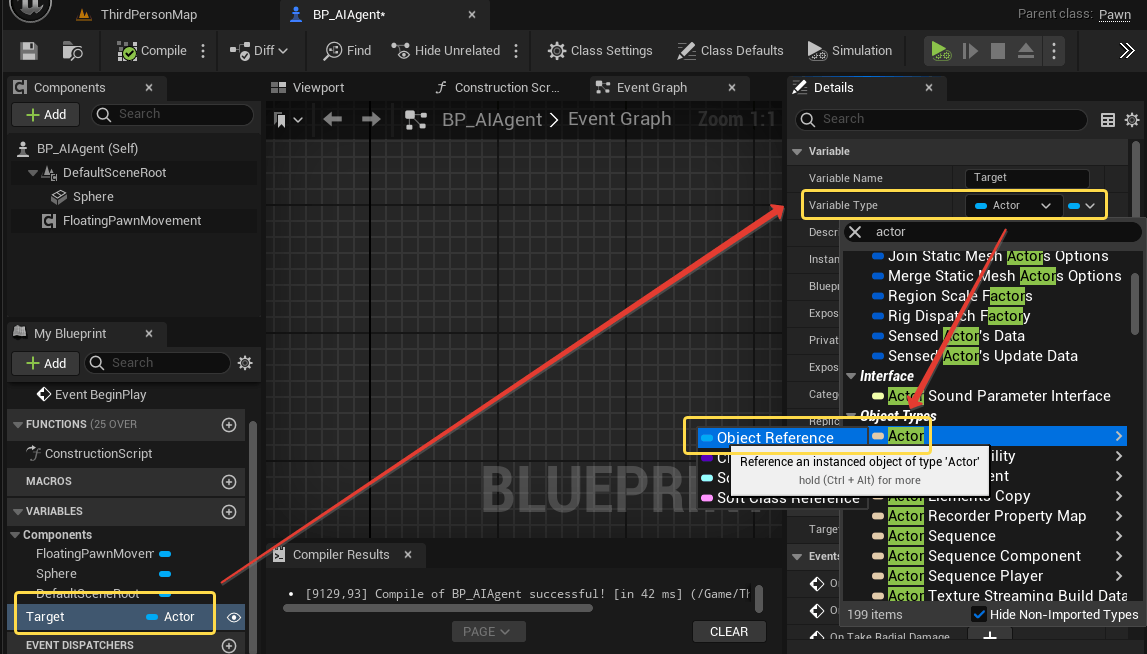1147x654 pixels.
Task: Close the BP_AIAgent tab
Action: click(x=472, y=14)
